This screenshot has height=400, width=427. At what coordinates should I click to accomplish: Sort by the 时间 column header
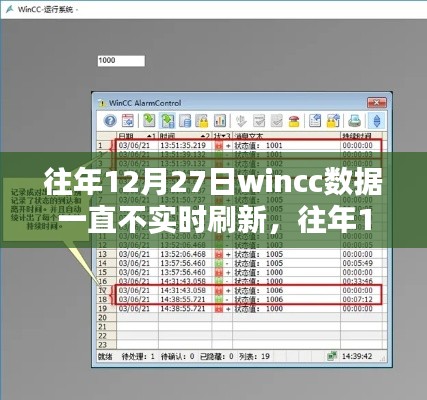[185, 136]
